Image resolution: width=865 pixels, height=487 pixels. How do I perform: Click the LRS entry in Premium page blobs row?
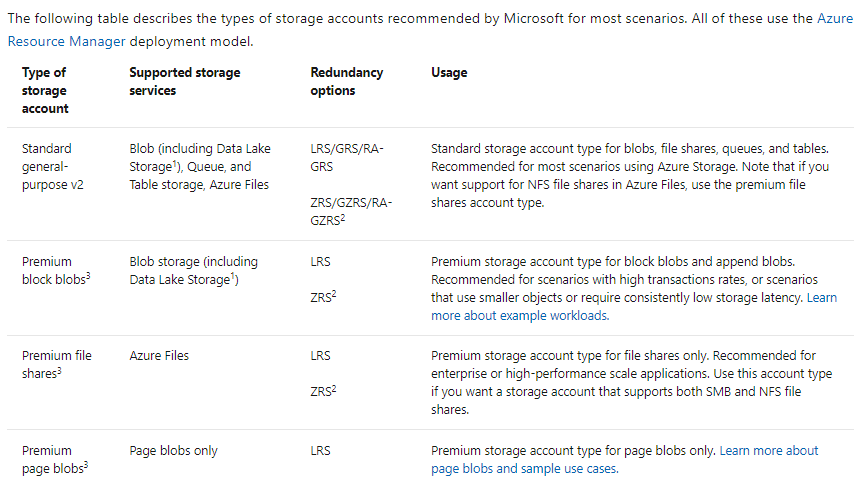click(320, 451)
